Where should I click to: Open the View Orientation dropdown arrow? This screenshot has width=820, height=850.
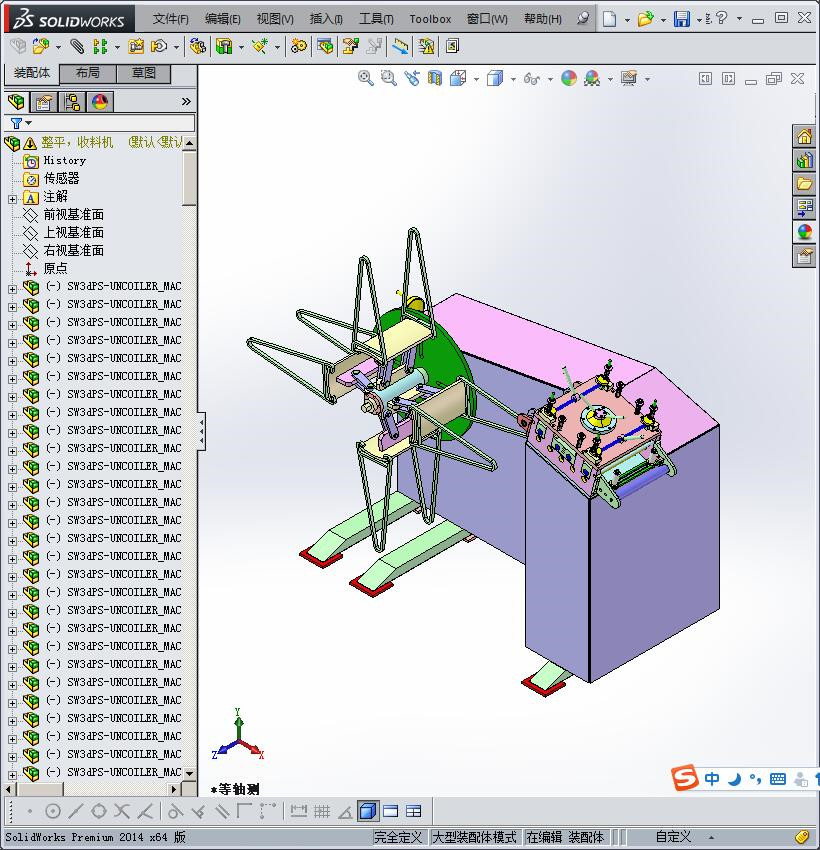(x=476, y=80)
